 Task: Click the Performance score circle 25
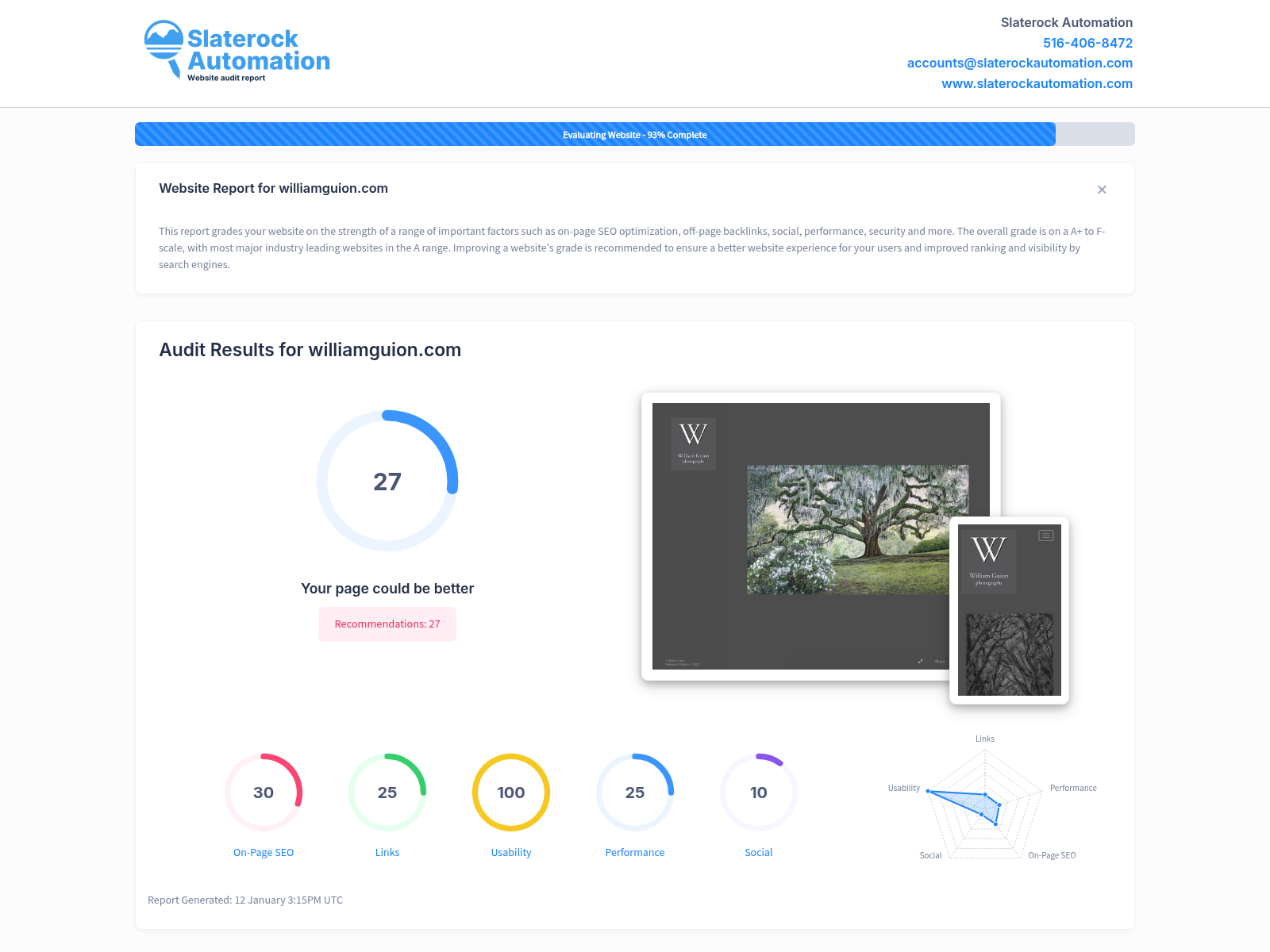[x=635, y=793]
